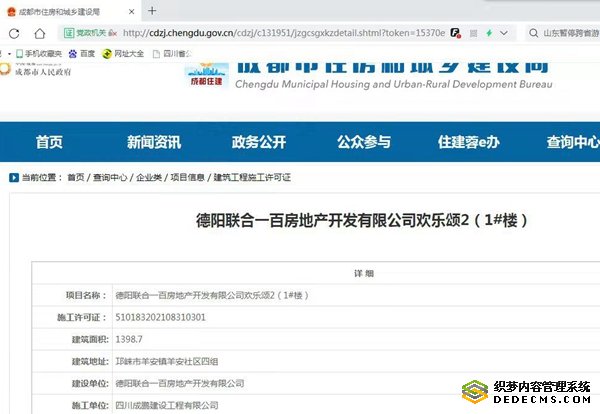This screenshot has height=414, width=600.
Task: Open the 公众参与 navigation menu
Action: 363,142
